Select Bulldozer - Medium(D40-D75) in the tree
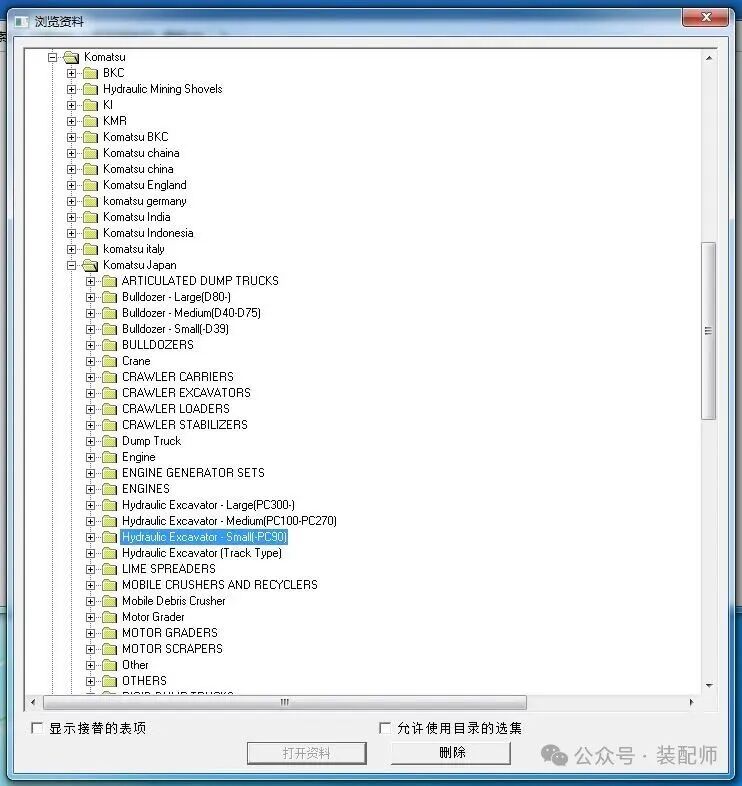The height and width of the screenshot is (786, 742). 191,313
